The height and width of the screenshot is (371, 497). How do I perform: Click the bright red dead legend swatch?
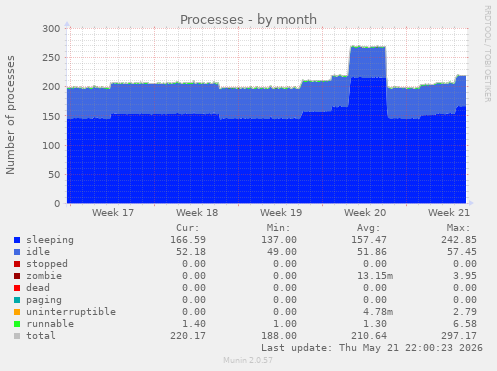(17, 288)
